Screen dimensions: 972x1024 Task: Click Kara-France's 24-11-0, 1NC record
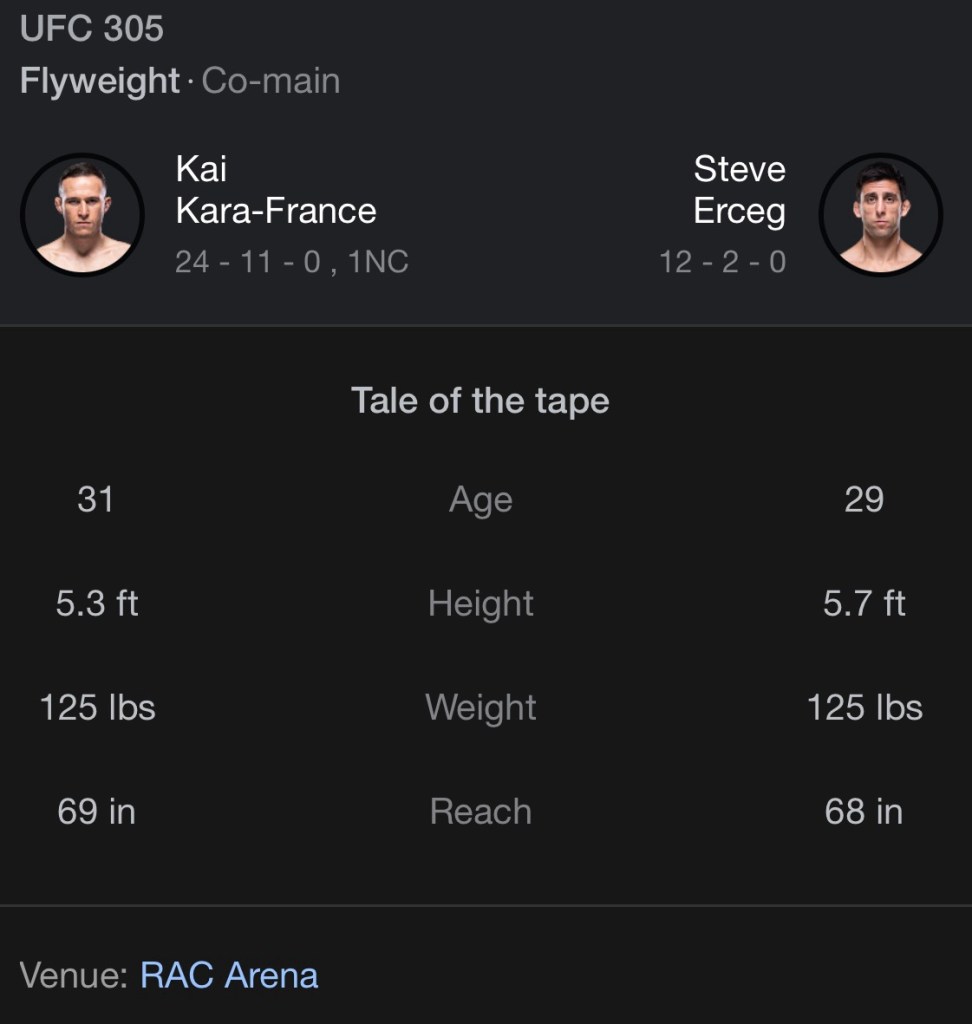(x=291, y=262)
